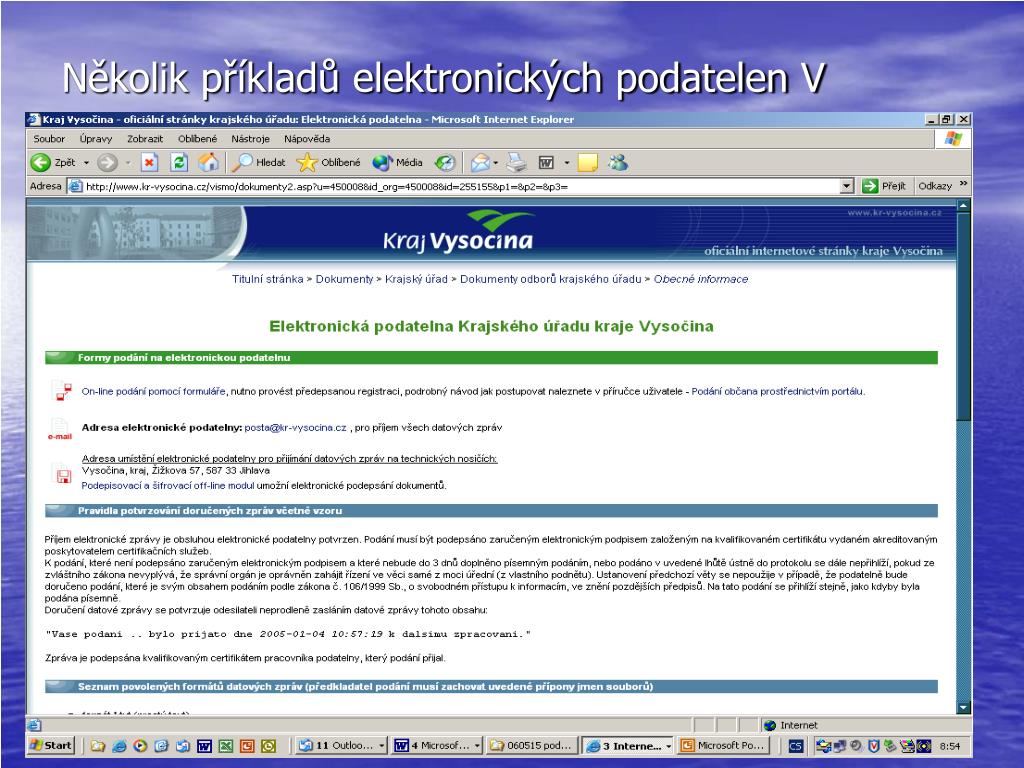The width and height of the screenshot is (1024, 768).
Task: Open Internet Explorer quick launch icon
Action: 119,746
